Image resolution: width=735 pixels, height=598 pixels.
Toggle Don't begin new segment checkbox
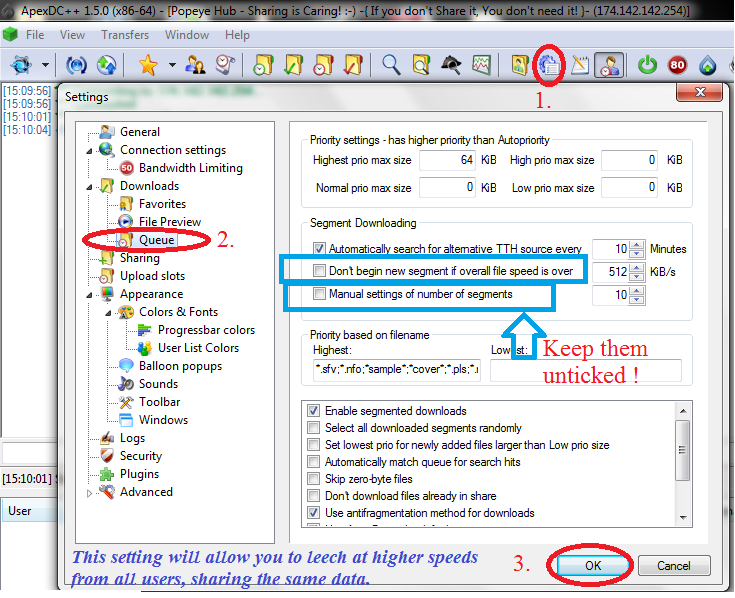319,270
